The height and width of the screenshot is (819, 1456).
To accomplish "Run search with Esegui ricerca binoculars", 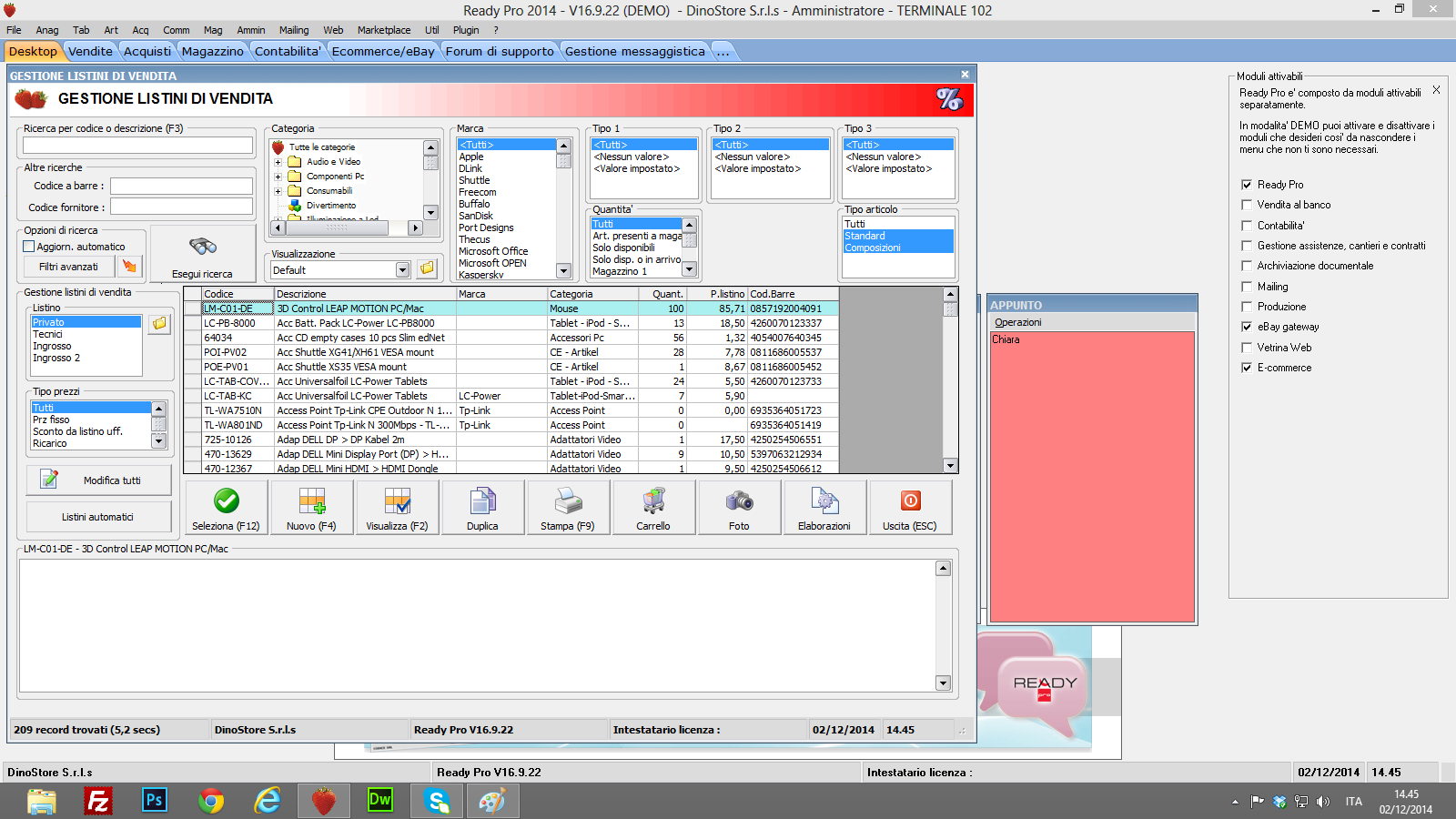I will tap(202, 254).
